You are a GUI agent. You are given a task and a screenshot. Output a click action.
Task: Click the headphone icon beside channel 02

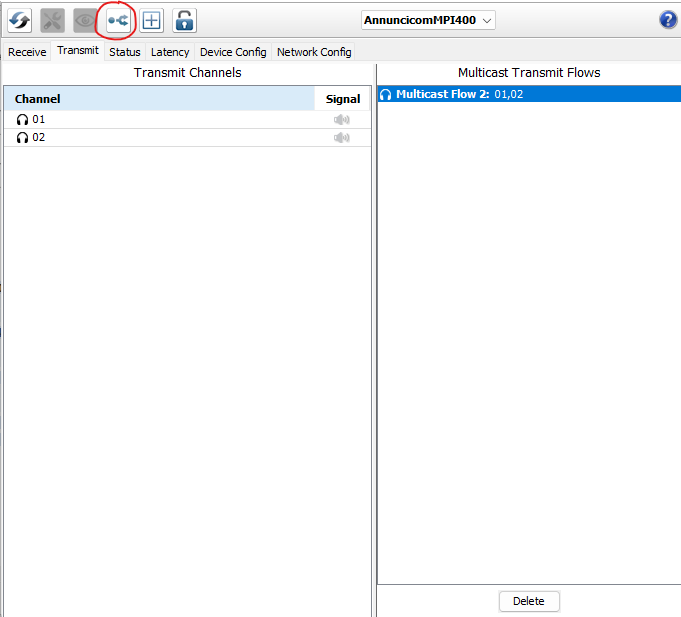click(23, 138)
